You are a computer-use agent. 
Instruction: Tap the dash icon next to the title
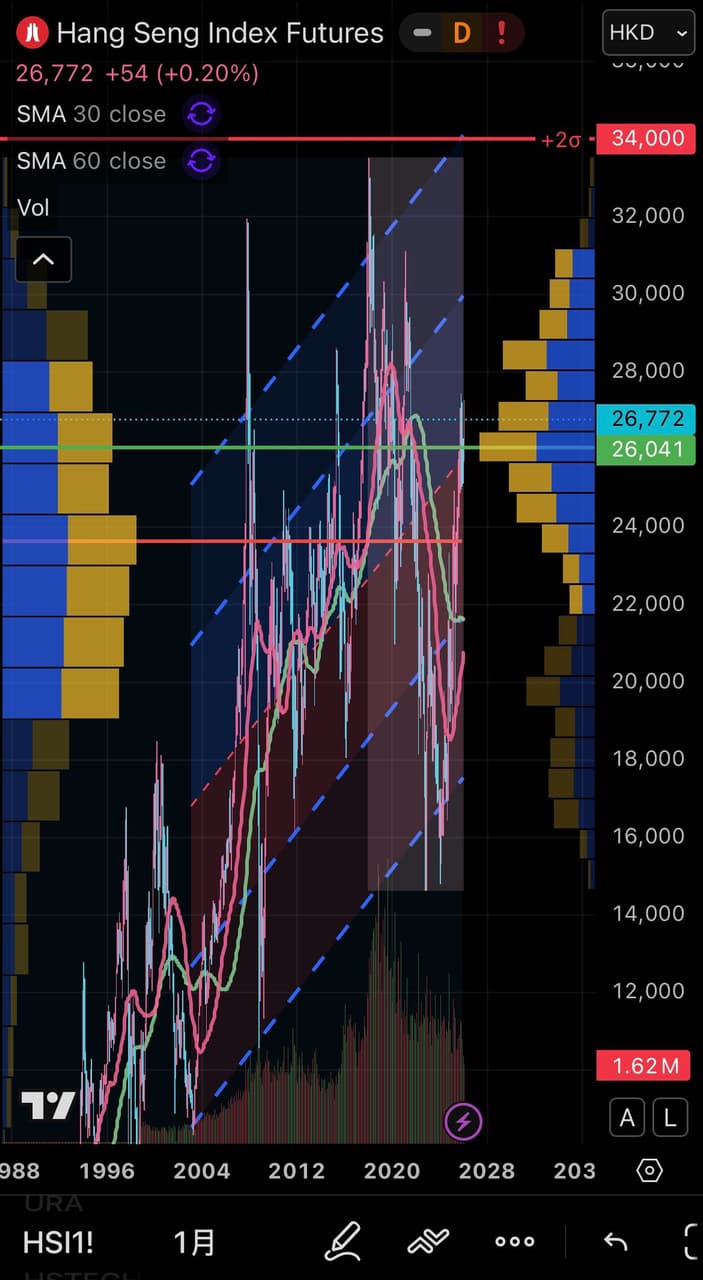coord(423,33)
